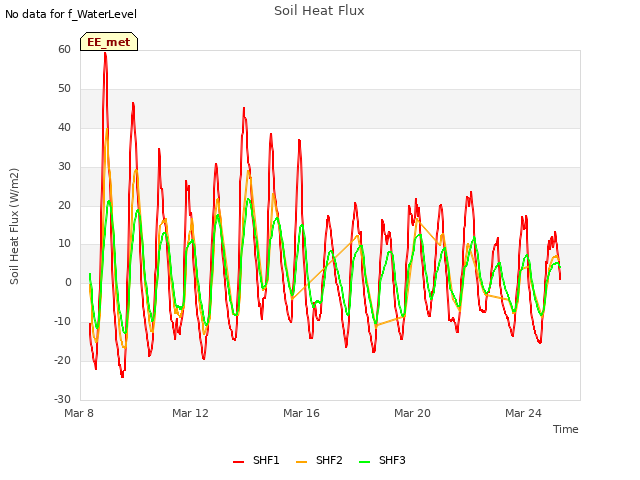The width and height of the screenshot is (640, 480).
Task: Click the 40 y-axis tick label
Action: [64, 127]
